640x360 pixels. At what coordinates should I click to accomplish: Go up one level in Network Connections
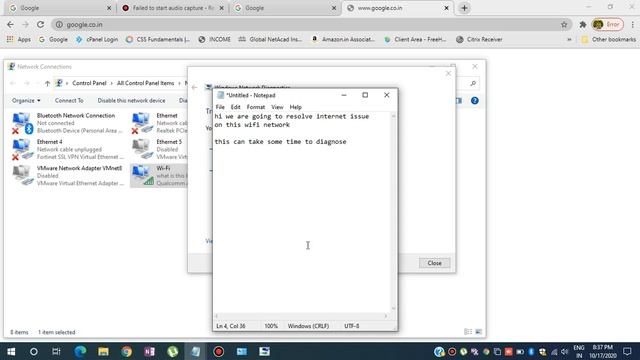click(47, 83)
